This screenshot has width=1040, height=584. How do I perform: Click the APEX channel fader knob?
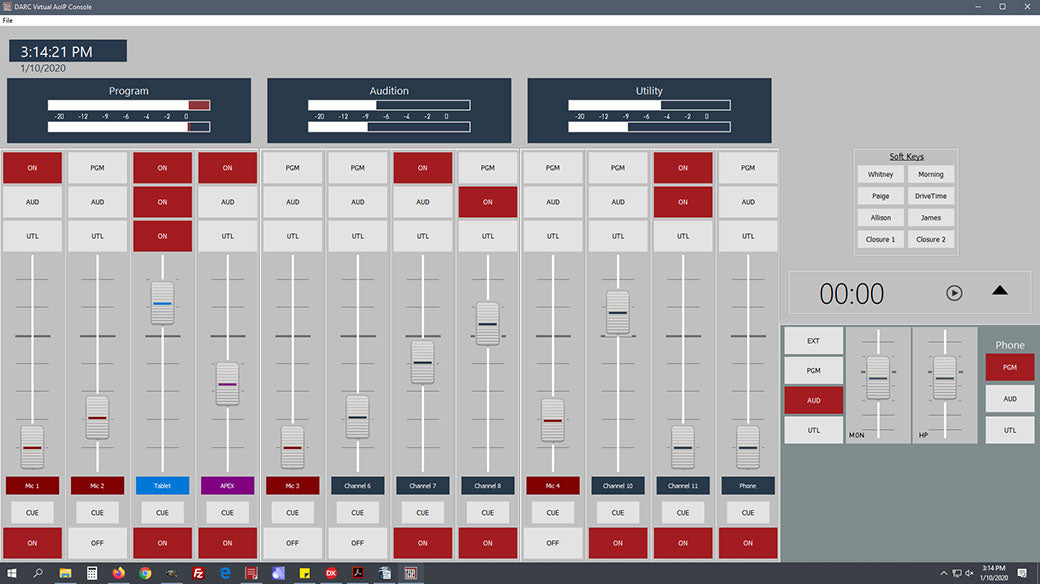(x=227, y=384)
